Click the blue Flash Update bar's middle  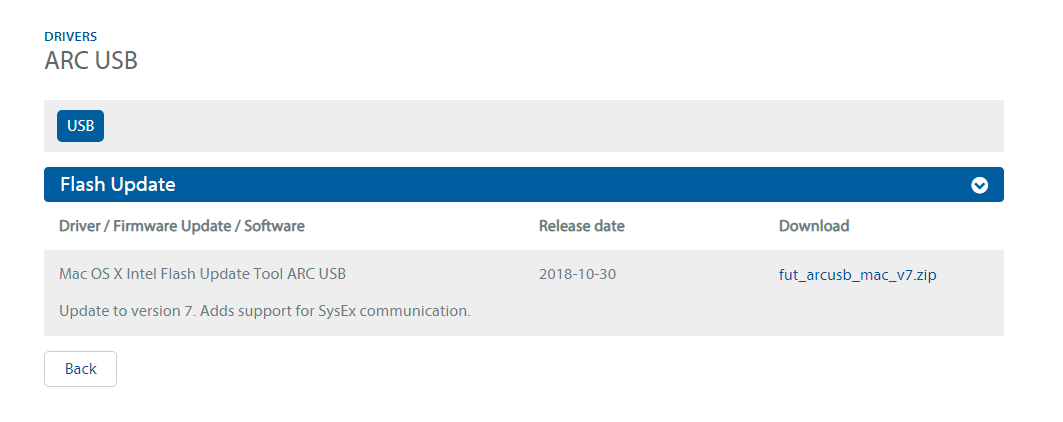(523, 185)
